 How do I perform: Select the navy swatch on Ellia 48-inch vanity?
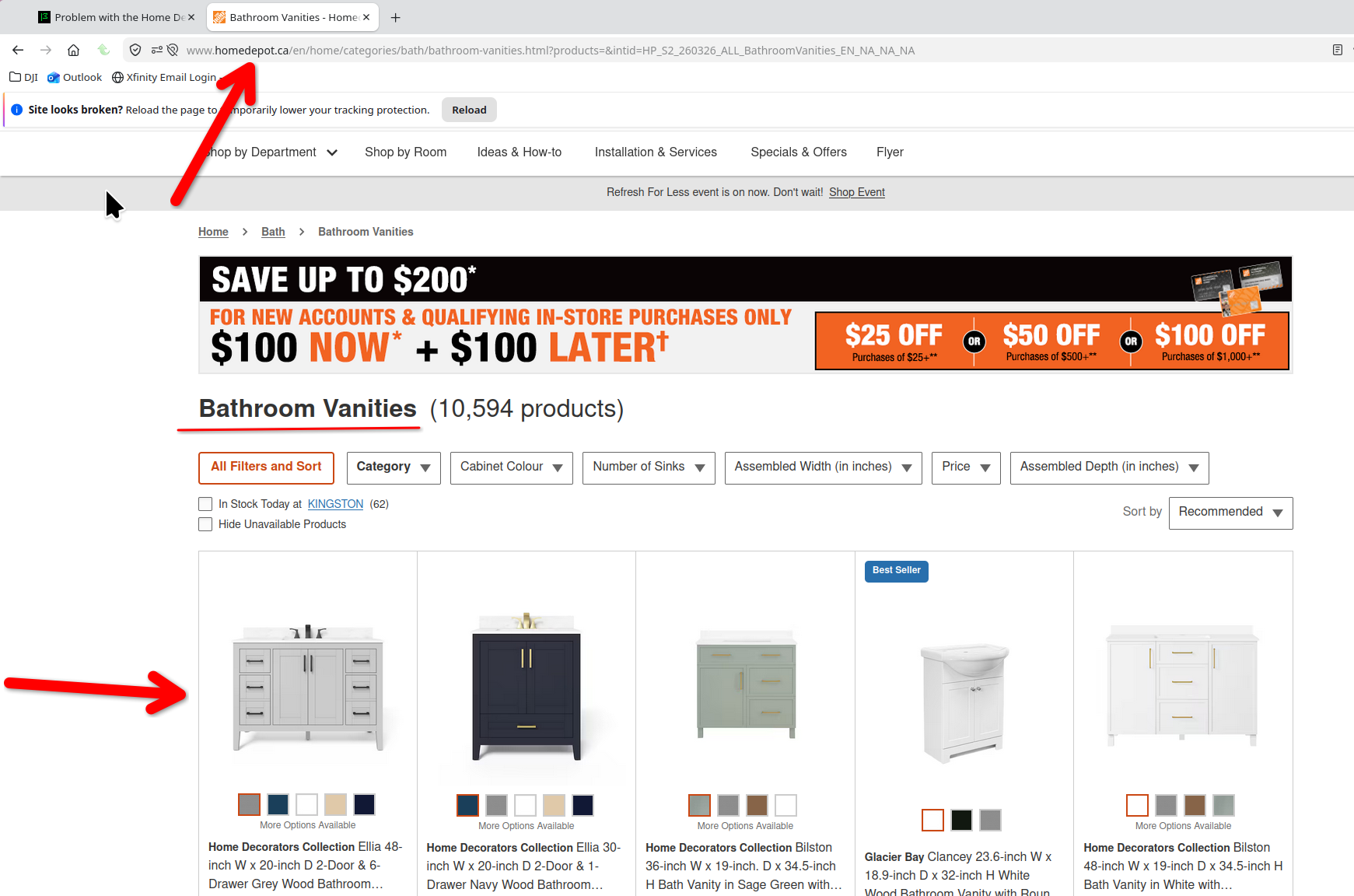click(x=278, y=804)
